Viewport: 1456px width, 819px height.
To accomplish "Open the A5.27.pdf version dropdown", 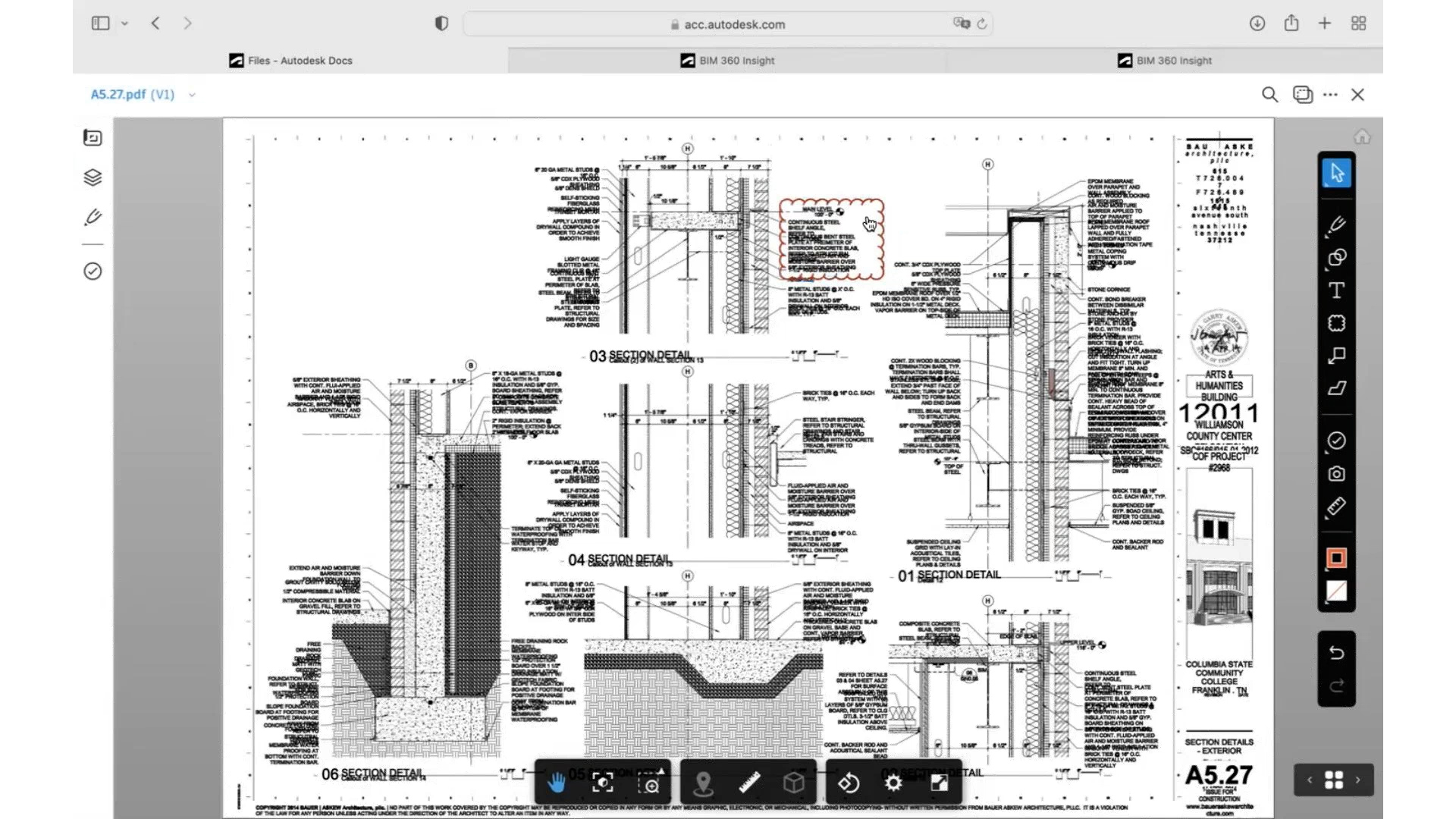I will [x=191, y=95].
